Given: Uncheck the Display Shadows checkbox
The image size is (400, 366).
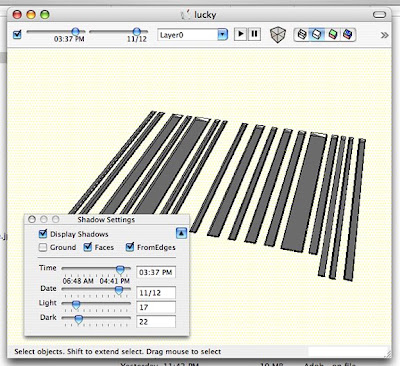Looking at the screenshot, I should pos(43,234).
